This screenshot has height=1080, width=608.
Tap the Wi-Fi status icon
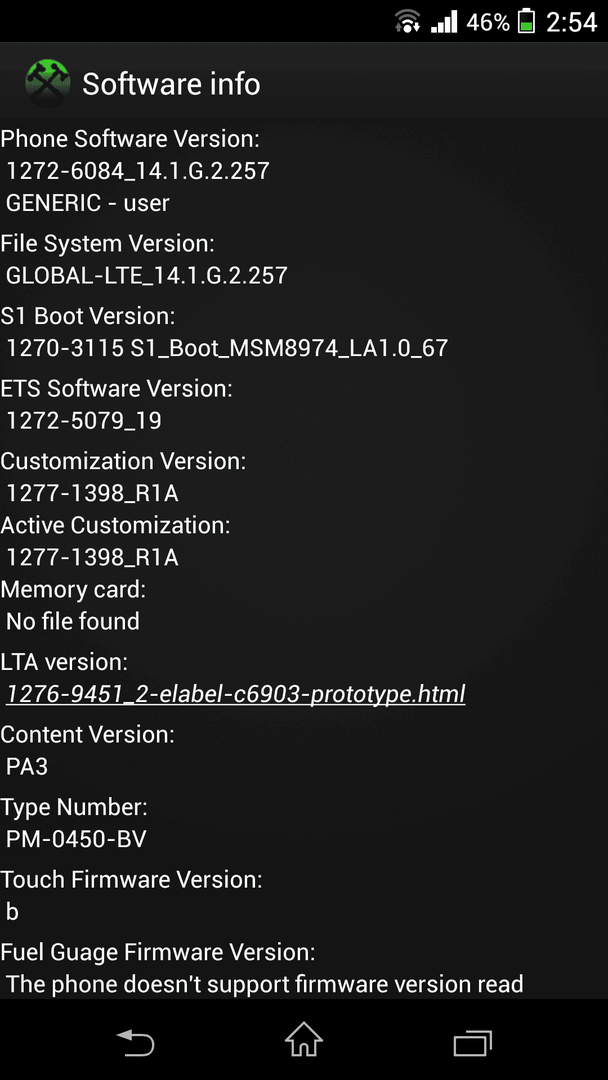coord(408,21)
